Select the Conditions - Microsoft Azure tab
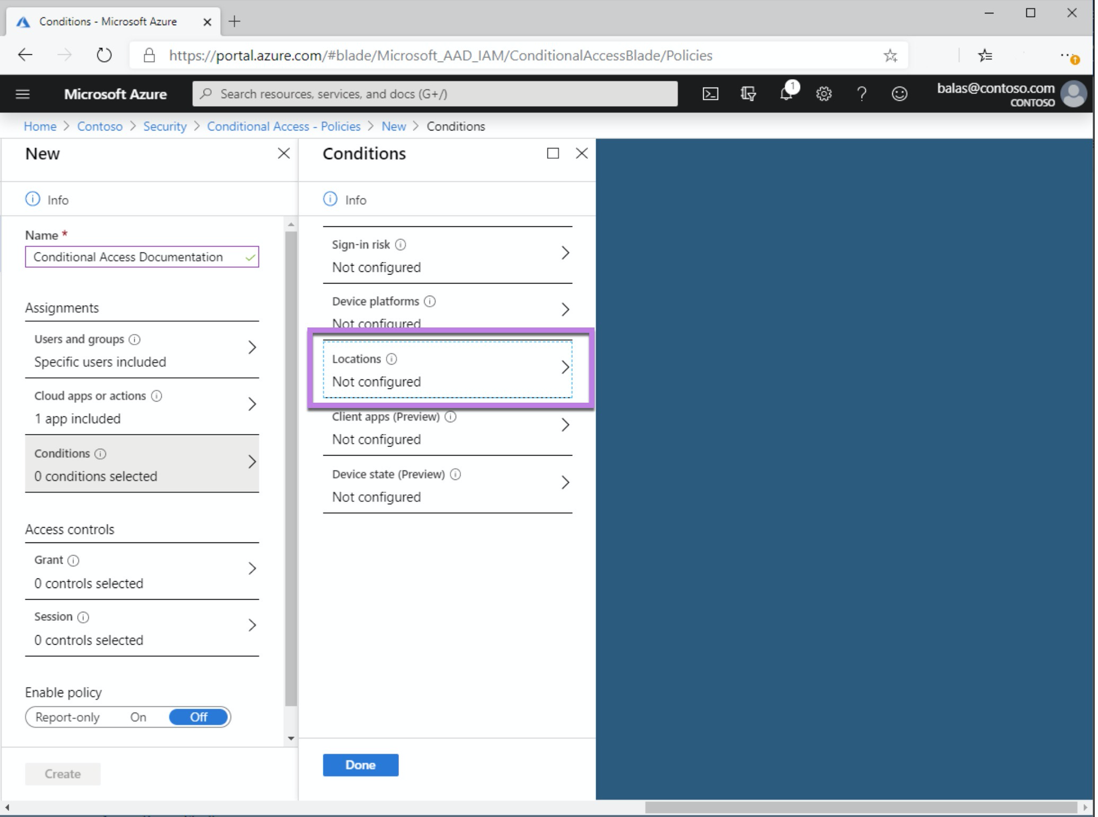The width and height of the screenshot is (1098, 817). (113, 21)
